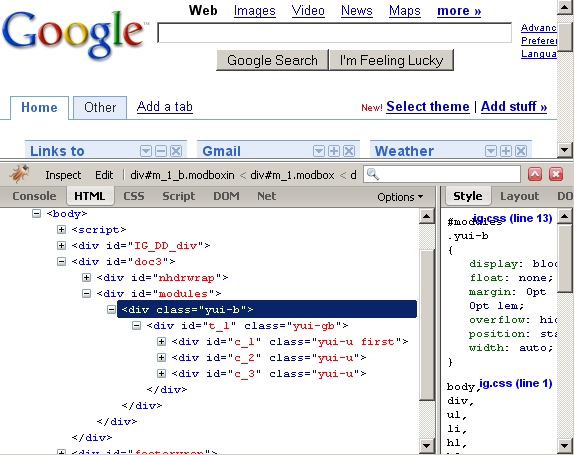This screenshot has height=455, width=574.
Task: Click the Firebug search input field
Action: (x=442, y=174)
